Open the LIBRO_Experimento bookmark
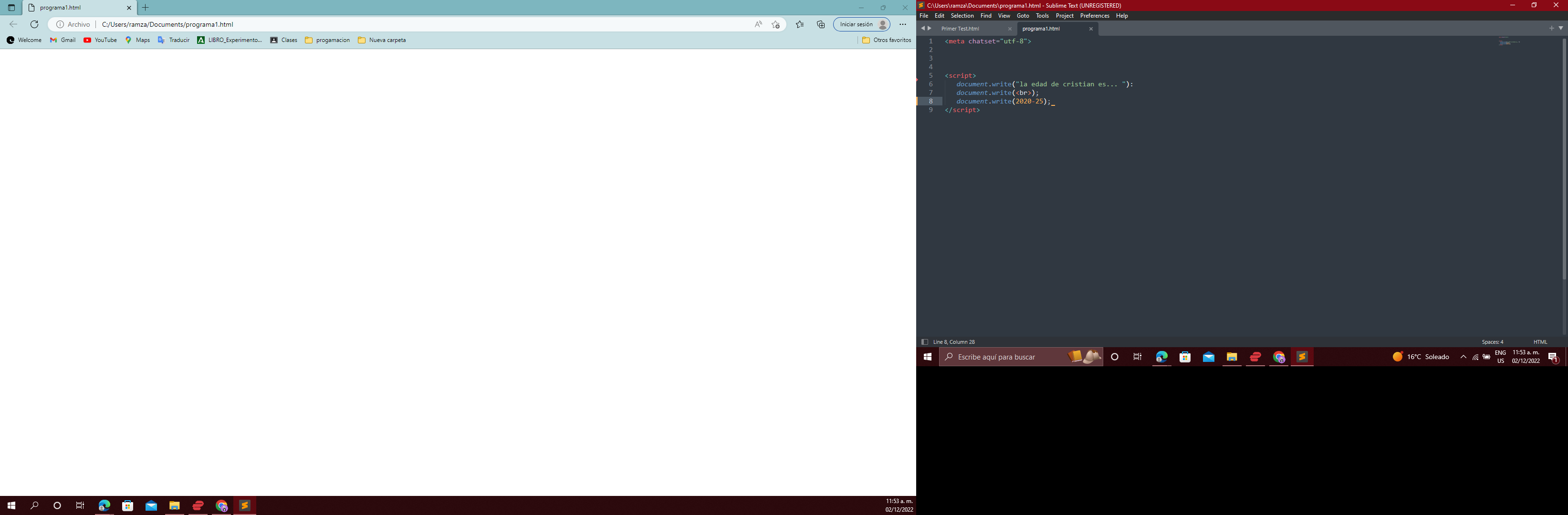1568x515 pixels. tap(230, 40)
